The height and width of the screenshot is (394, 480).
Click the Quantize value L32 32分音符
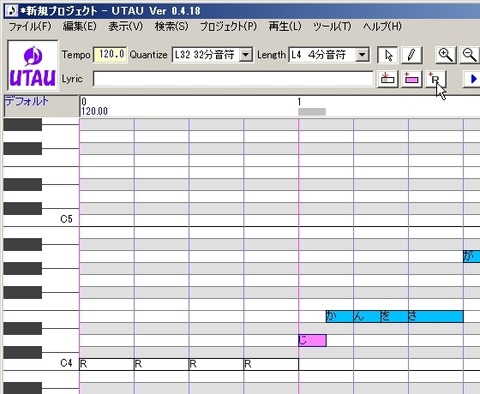coord(205,55)
